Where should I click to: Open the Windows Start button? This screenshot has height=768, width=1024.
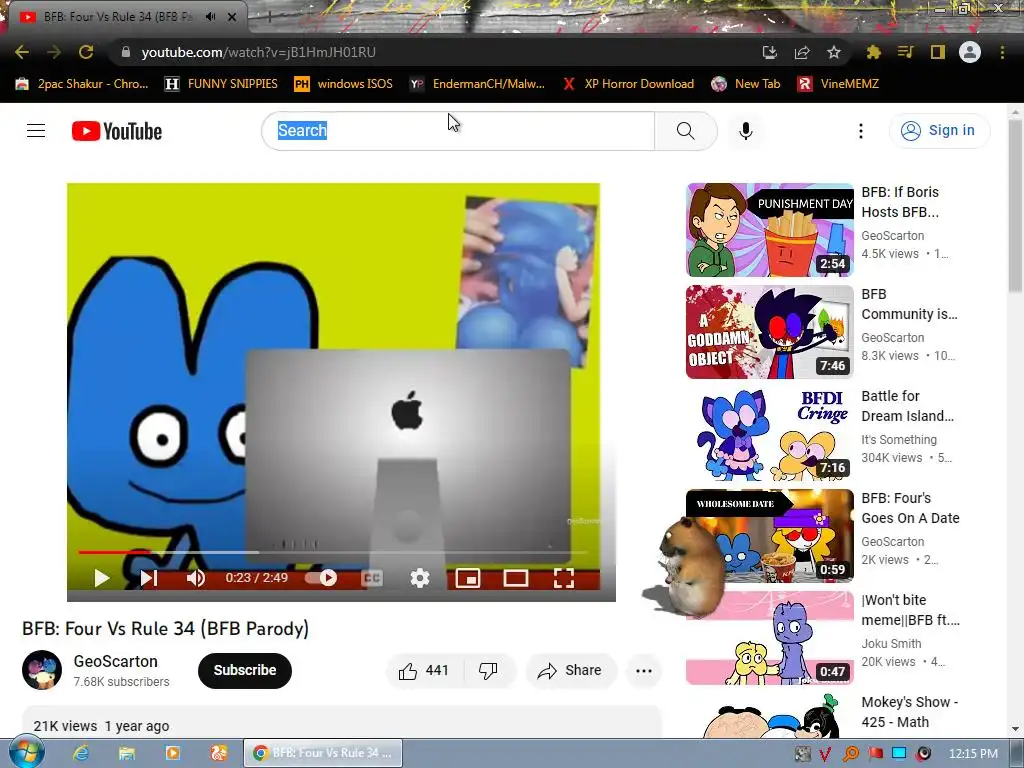[x=26, y=753]
